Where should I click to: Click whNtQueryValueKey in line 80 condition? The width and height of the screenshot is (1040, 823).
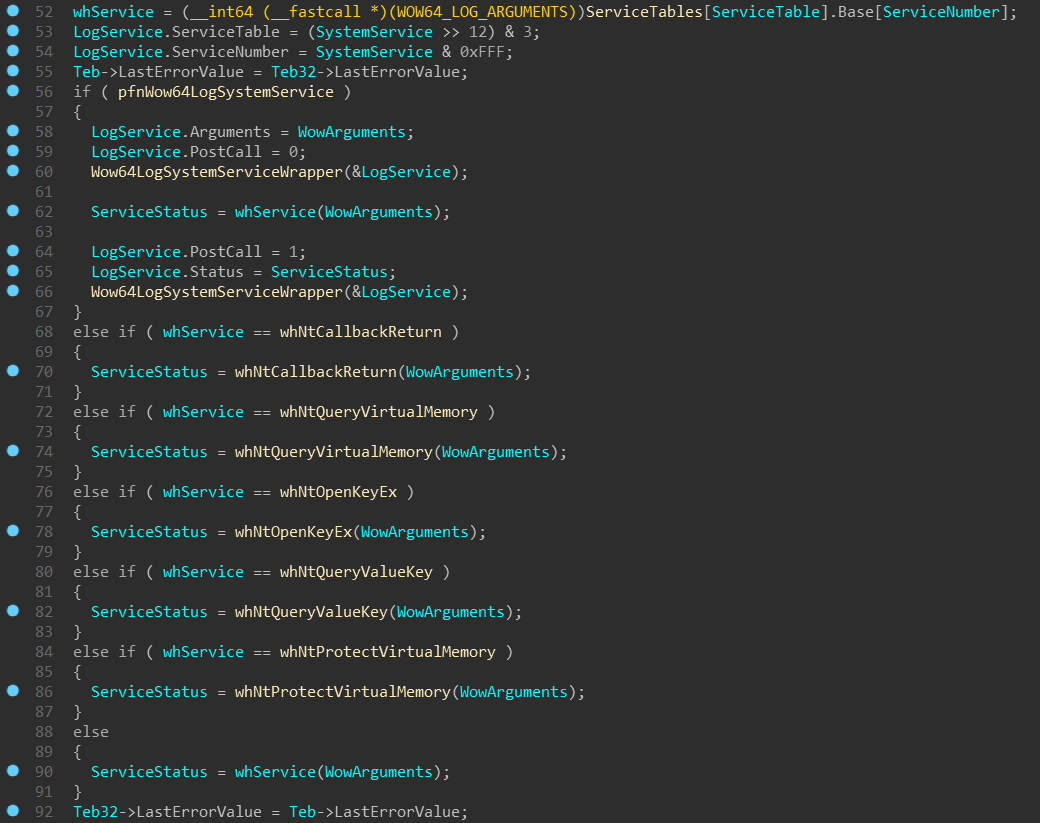(x=356, y=572)
